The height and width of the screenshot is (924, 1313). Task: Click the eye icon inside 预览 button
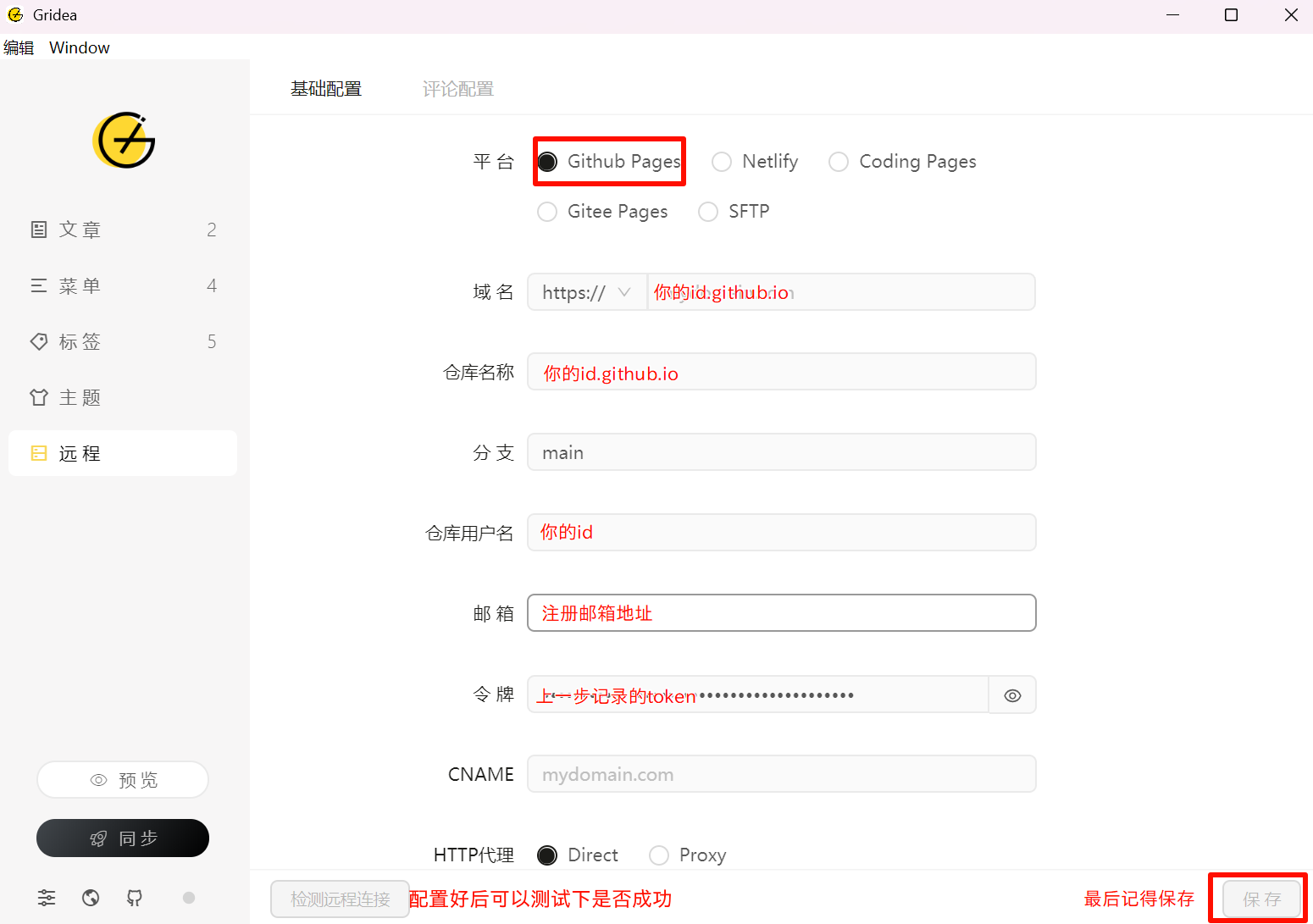[x=99, y=780]
